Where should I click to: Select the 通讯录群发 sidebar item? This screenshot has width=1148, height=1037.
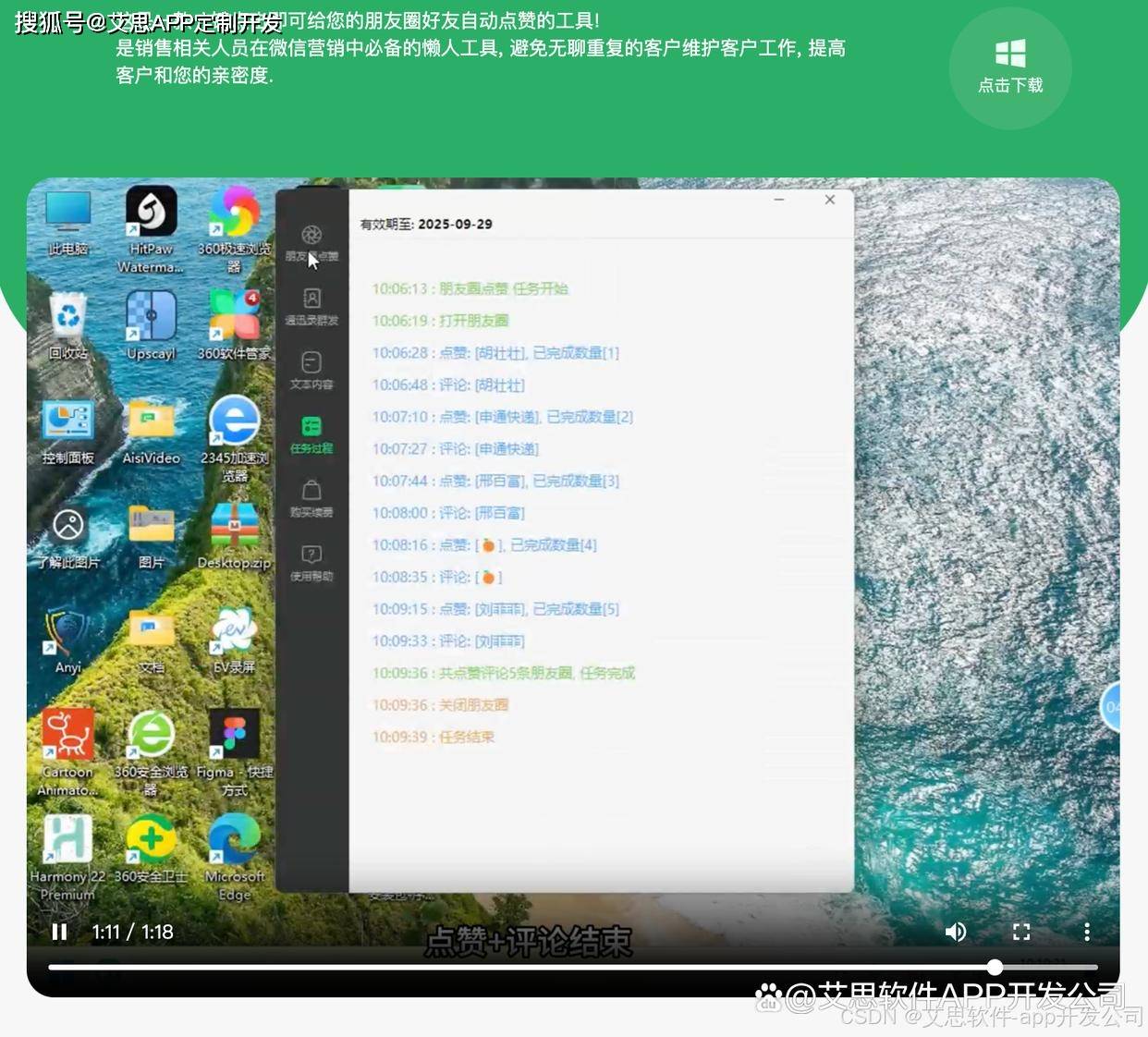pos(311,306)
